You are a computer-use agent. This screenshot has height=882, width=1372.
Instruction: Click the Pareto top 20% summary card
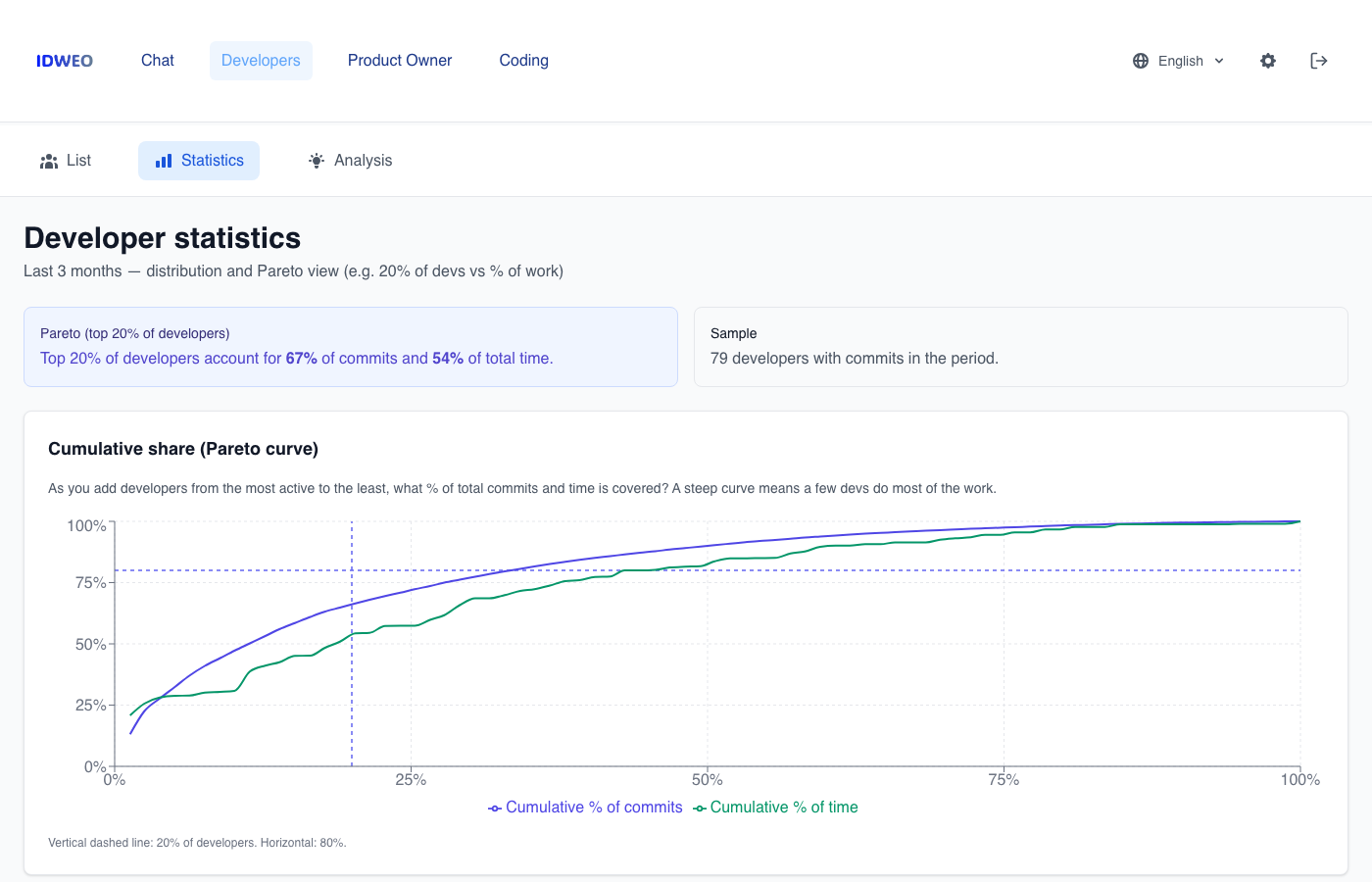click(x=350, y=347)
